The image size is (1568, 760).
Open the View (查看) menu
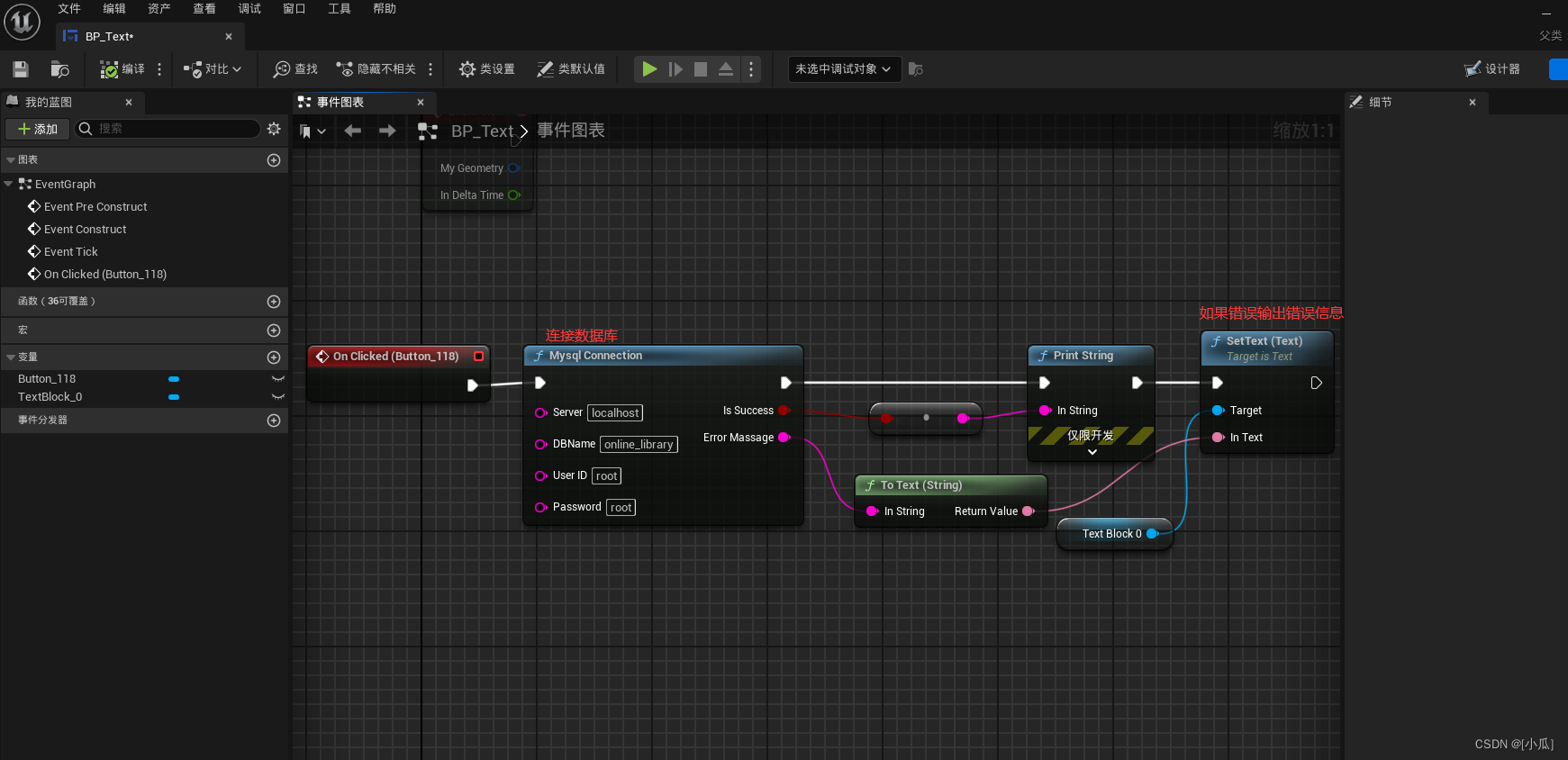point(204,9)
